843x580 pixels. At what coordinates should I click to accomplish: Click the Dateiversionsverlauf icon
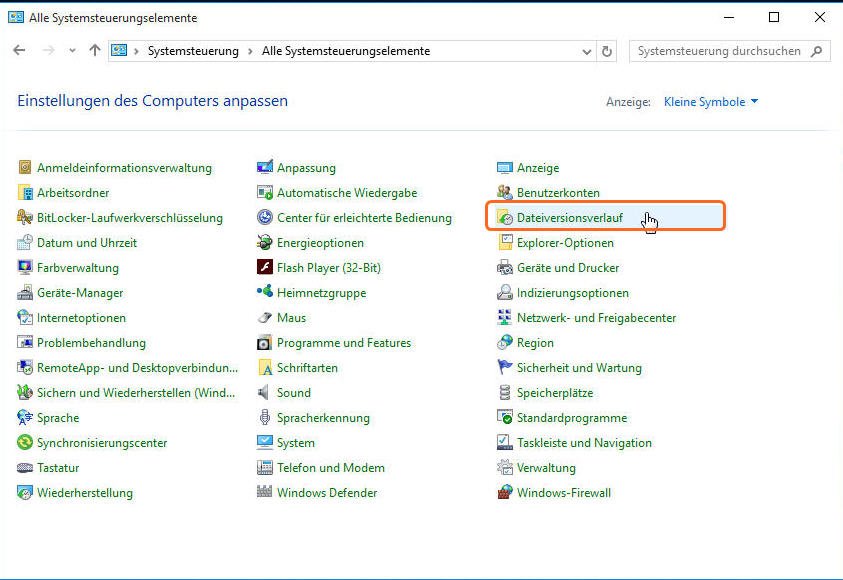pos(506,218)
